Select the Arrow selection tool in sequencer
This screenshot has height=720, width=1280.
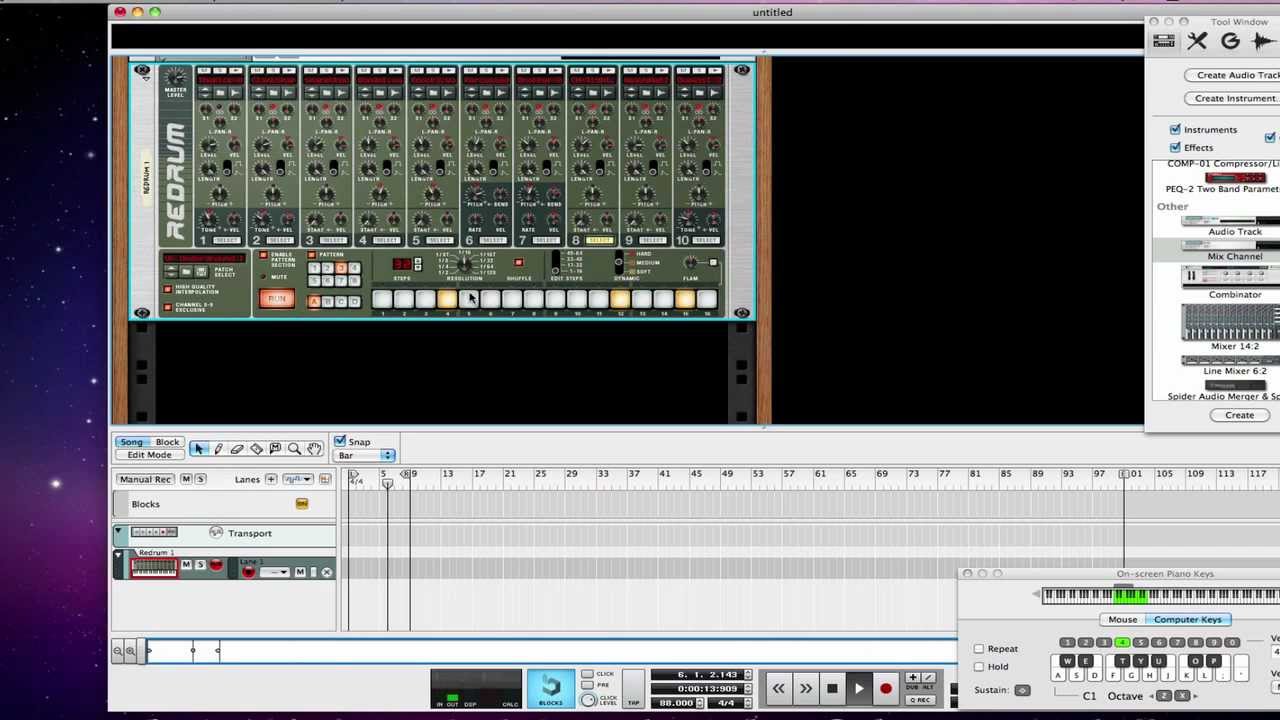(199, 449)
